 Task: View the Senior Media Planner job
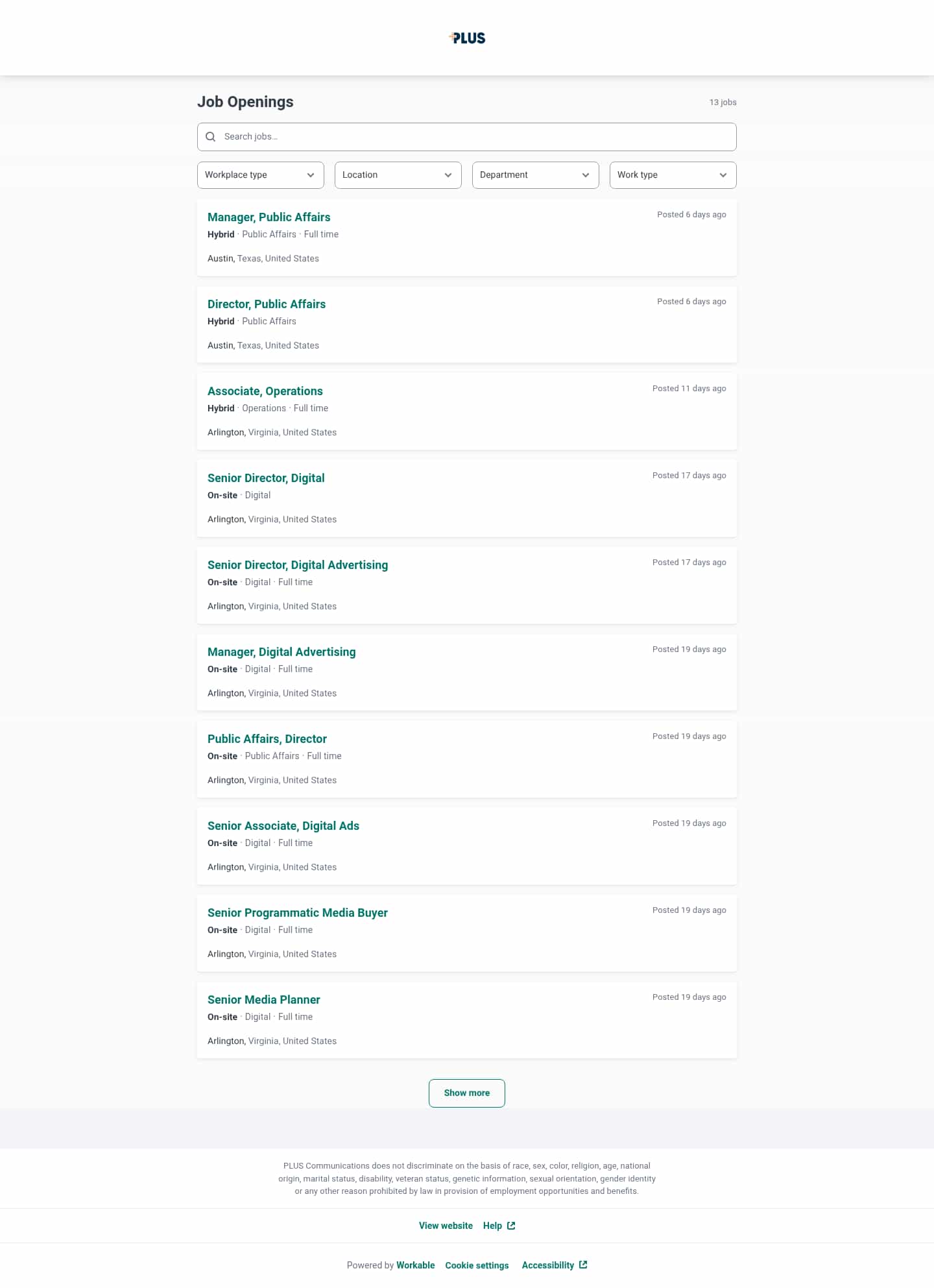[263, 1000]
